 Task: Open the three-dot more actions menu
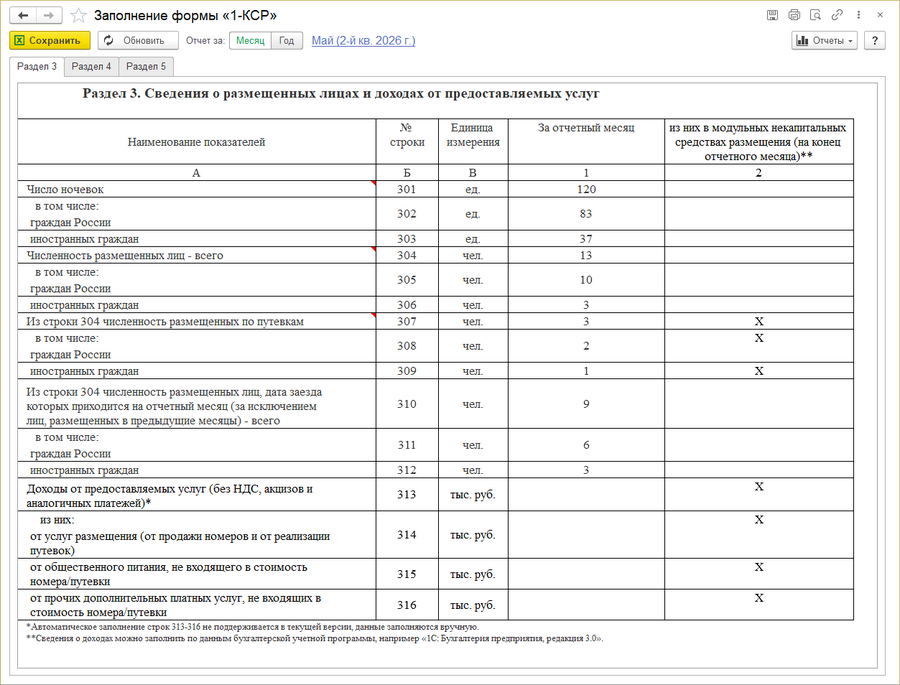coord(858,15)
